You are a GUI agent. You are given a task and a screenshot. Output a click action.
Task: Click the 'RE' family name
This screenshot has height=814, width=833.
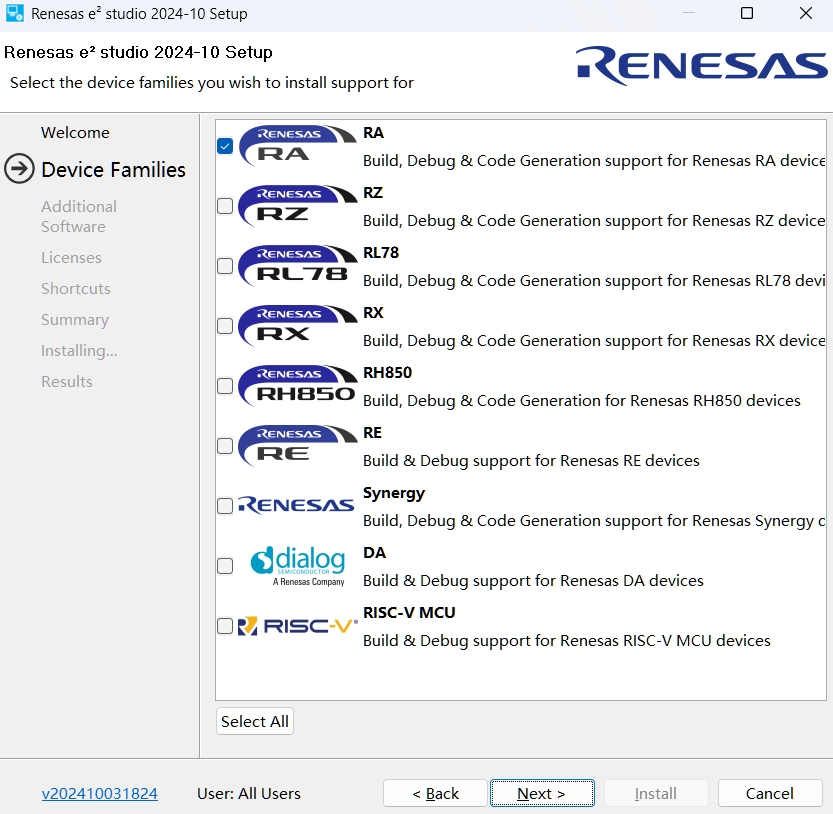(x=372, y=433)
